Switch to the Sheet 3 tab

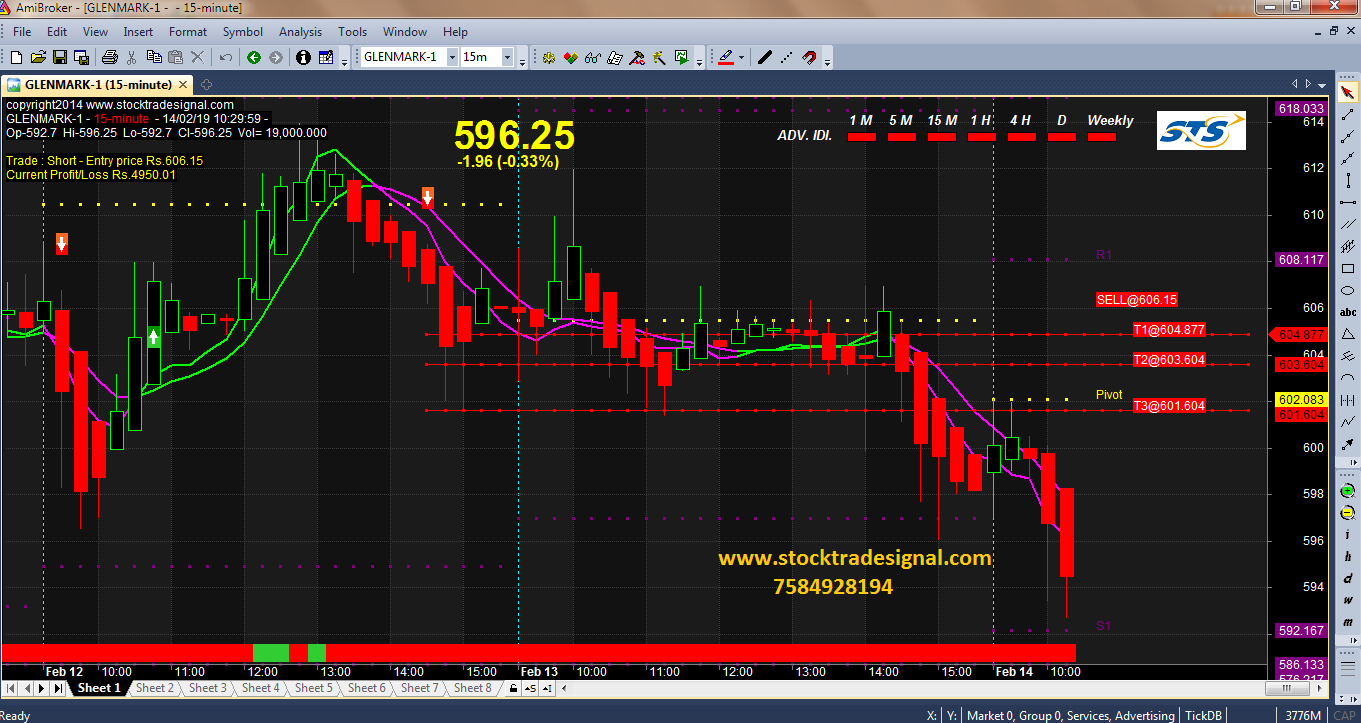click(x=208, y=688)
